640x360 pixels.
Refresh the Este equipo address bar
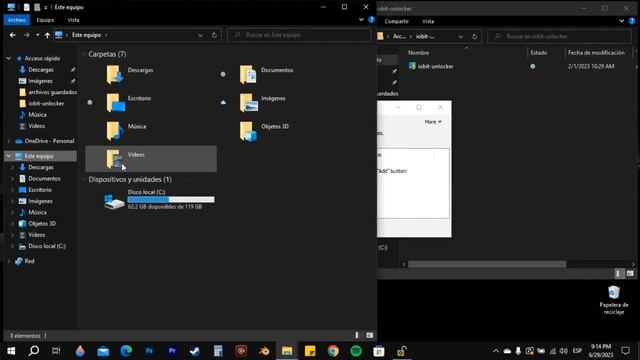[214, 35]
